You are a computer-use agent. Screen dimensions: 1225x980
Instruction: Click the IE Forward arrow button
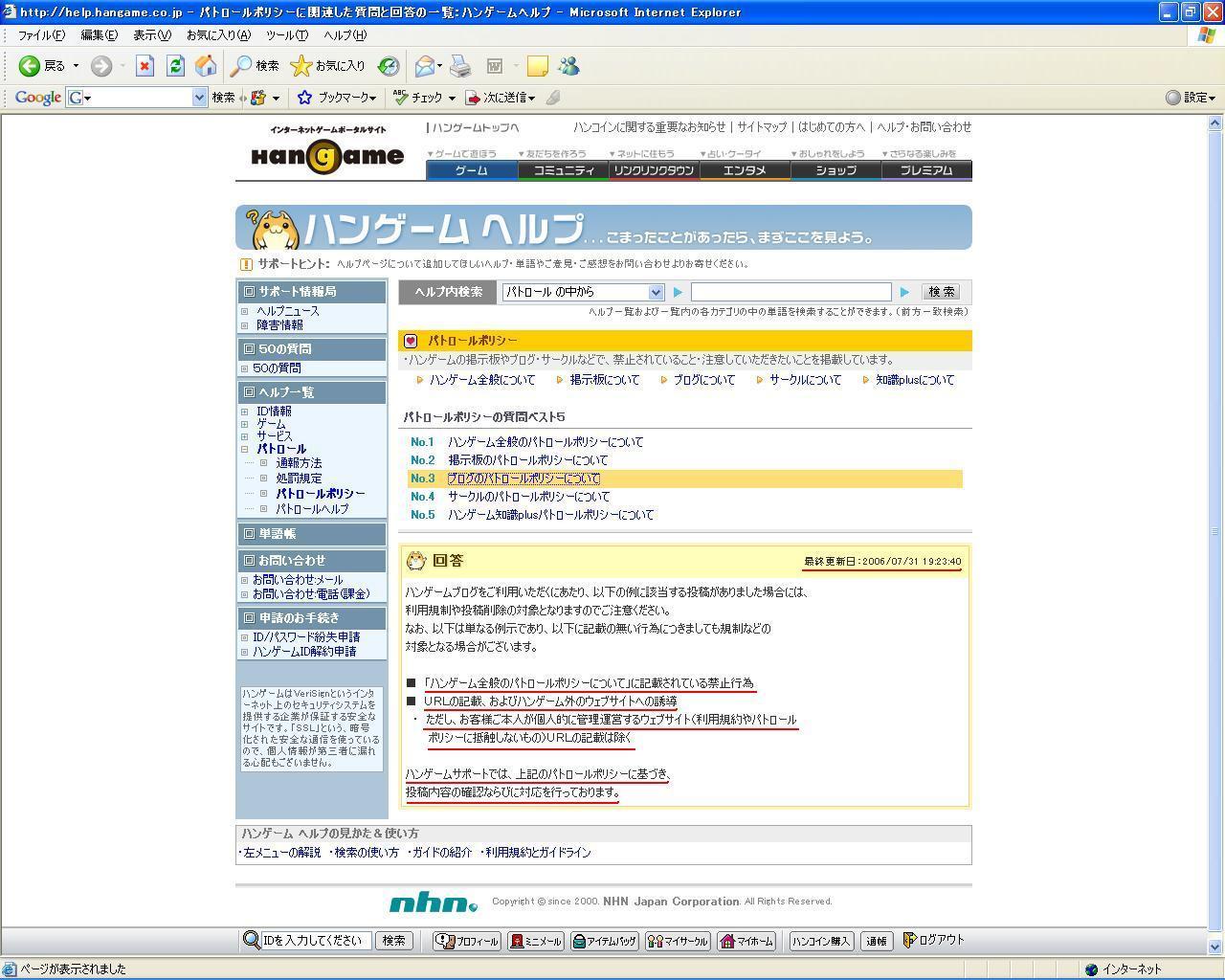point(100,66)
